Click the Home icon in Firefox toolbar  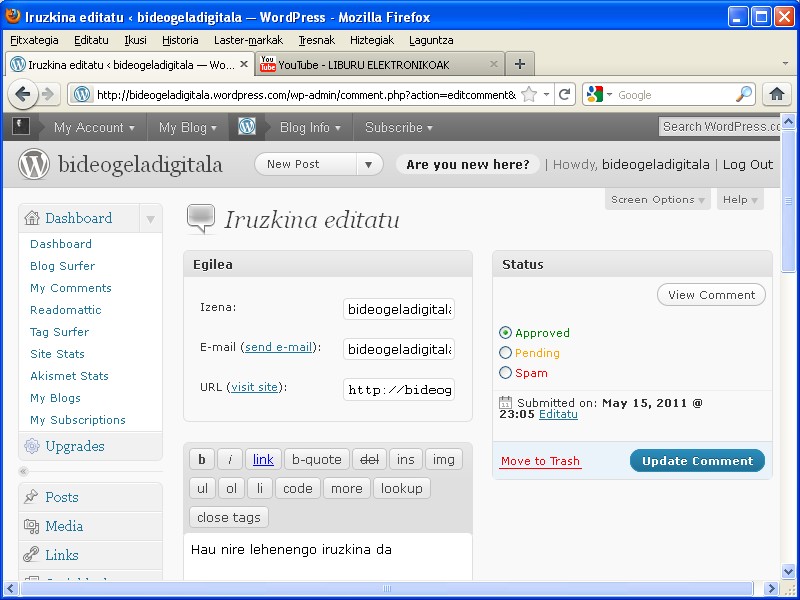click(x=777, y=94)
